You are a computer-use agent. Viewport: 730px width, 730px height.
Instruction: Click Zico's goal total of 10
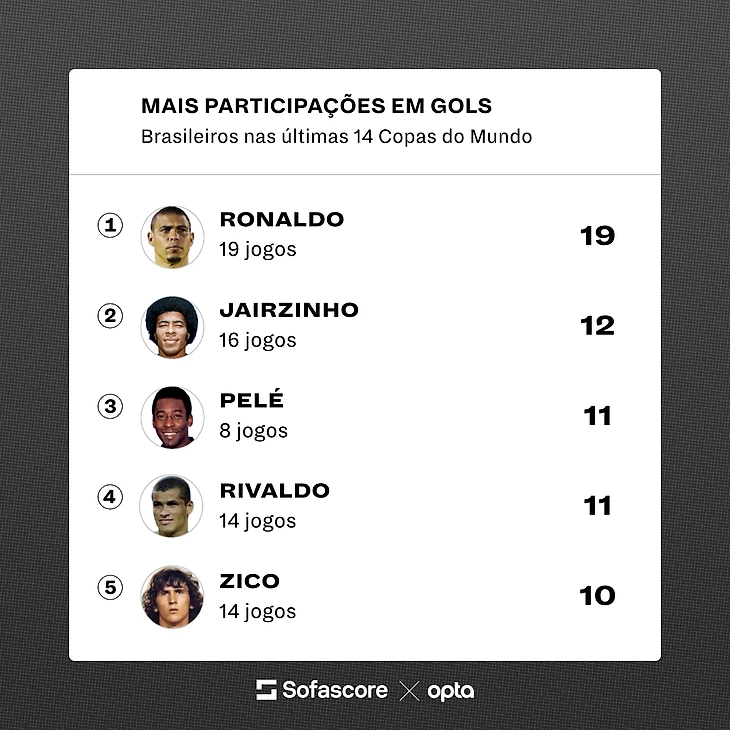pos(597,595)
